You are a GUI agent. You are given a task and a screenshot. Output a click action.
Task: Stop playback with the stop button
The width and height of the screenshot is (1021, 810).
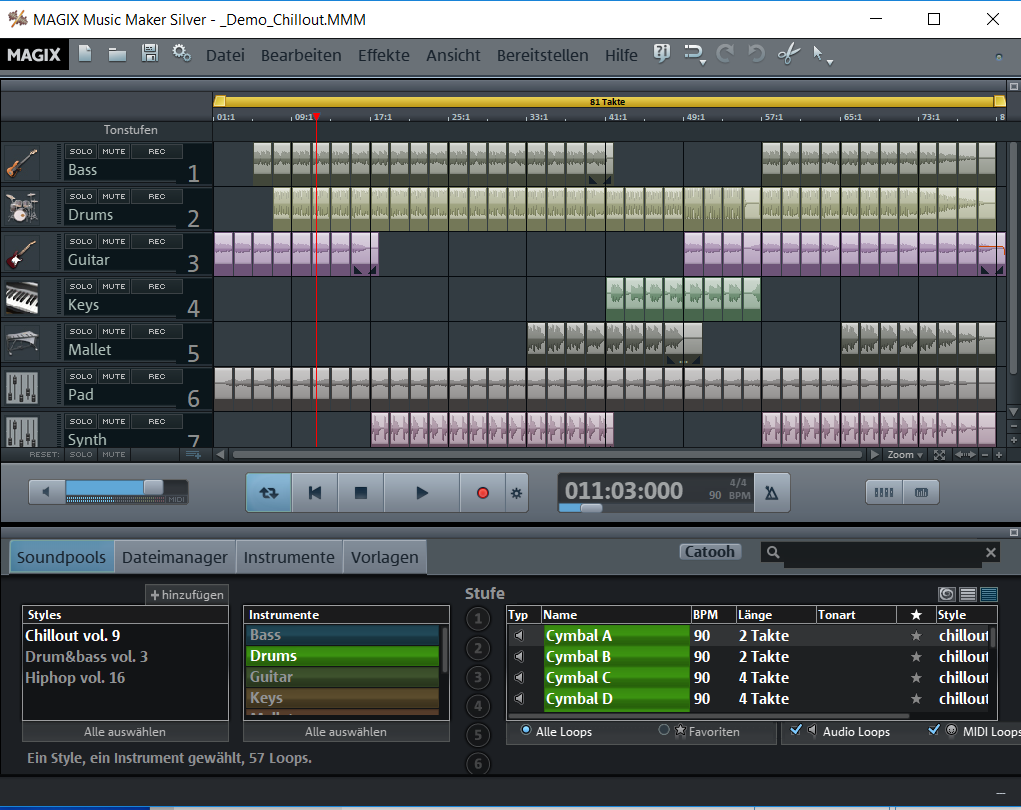click(361, 493)
